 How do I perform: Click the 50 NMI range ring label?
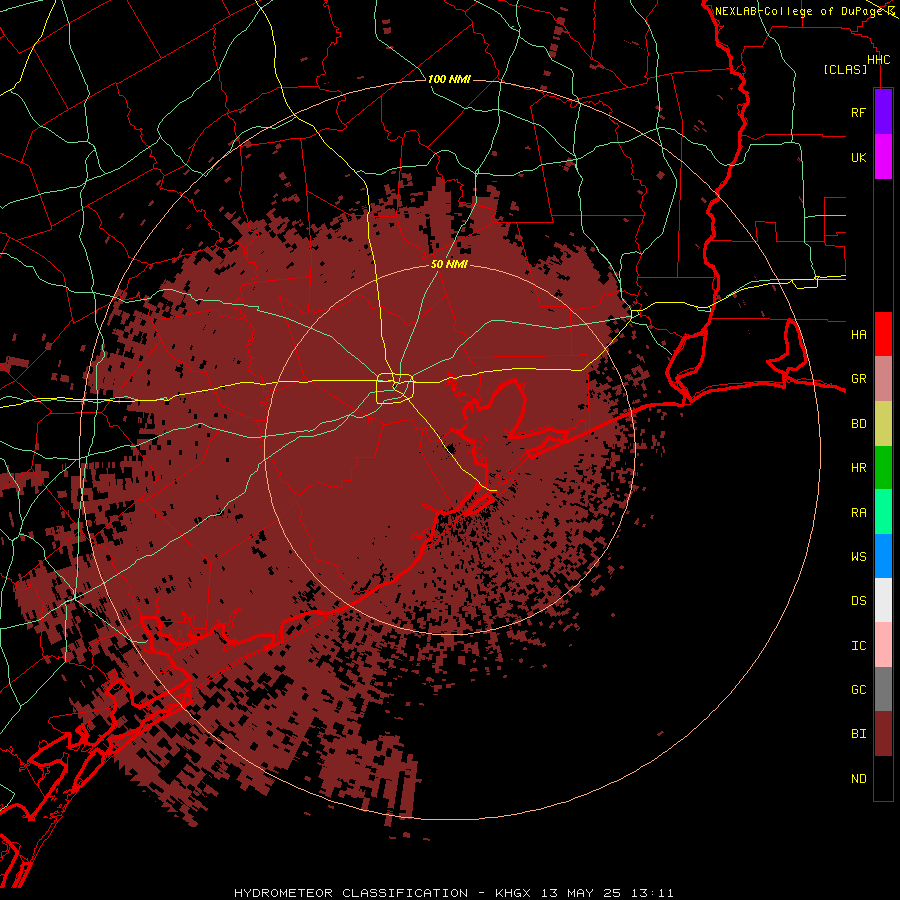pyautogui.click(x=449, y=264)
